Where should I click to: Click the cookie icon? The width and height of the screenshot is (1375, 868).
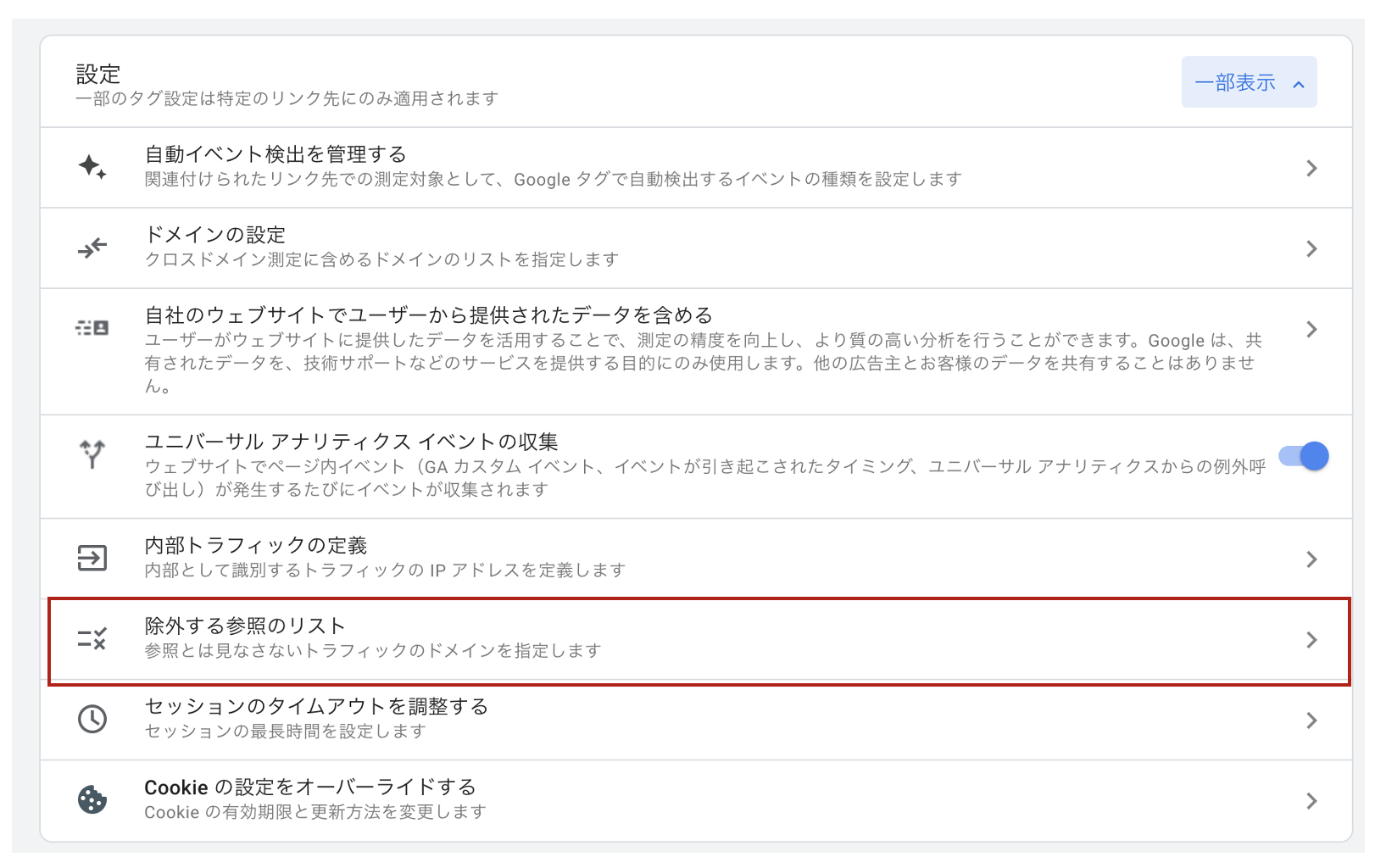point(92,799)
